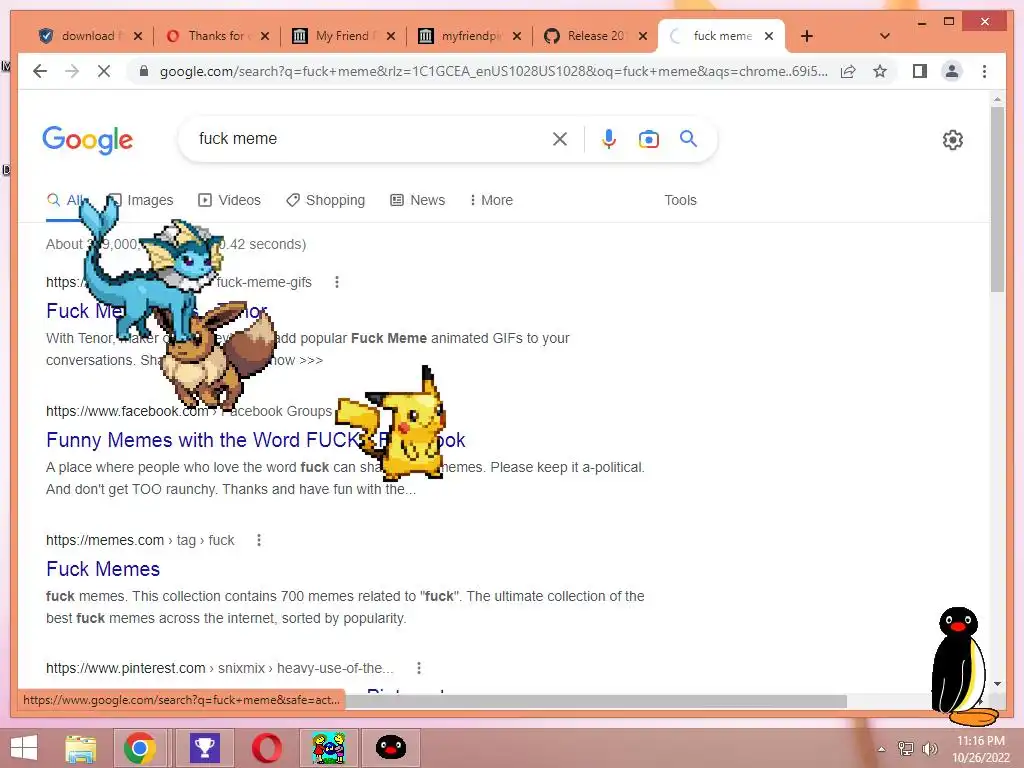Open the three-dot menu for memes.com result
Screen dimensions: 1024x768
tap(259, 540)
